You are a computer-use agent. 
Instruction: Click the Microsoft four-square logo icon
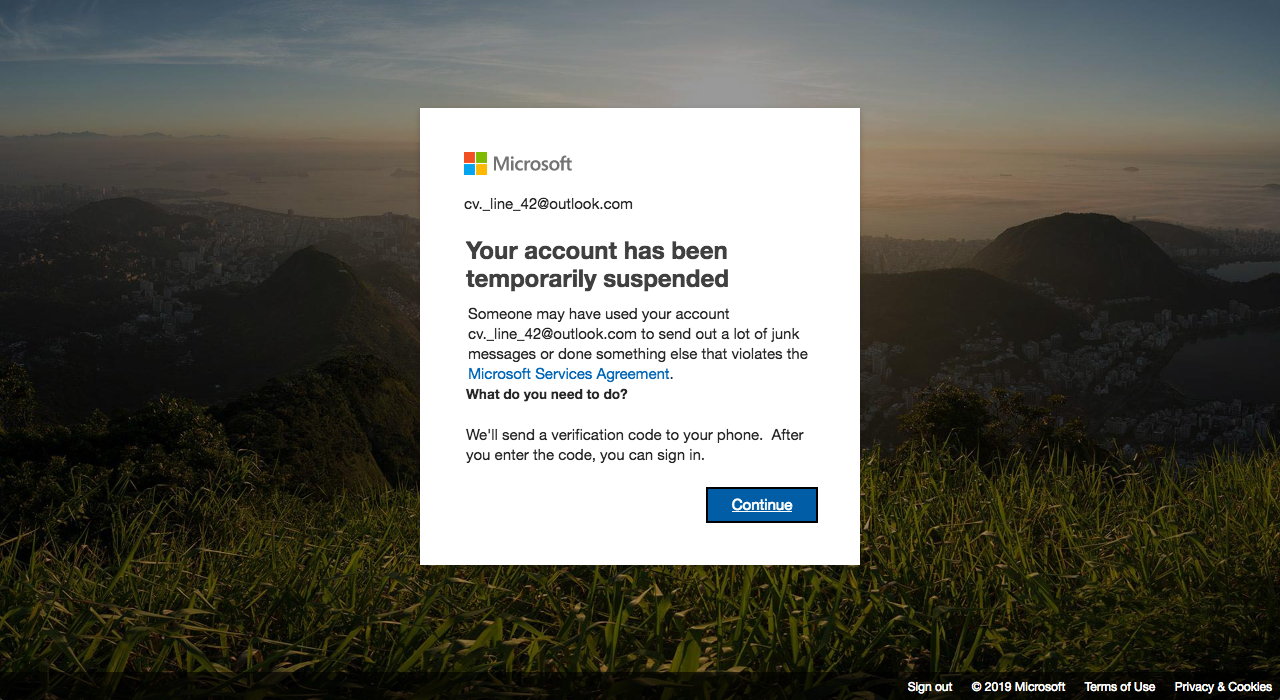(476, 163)
